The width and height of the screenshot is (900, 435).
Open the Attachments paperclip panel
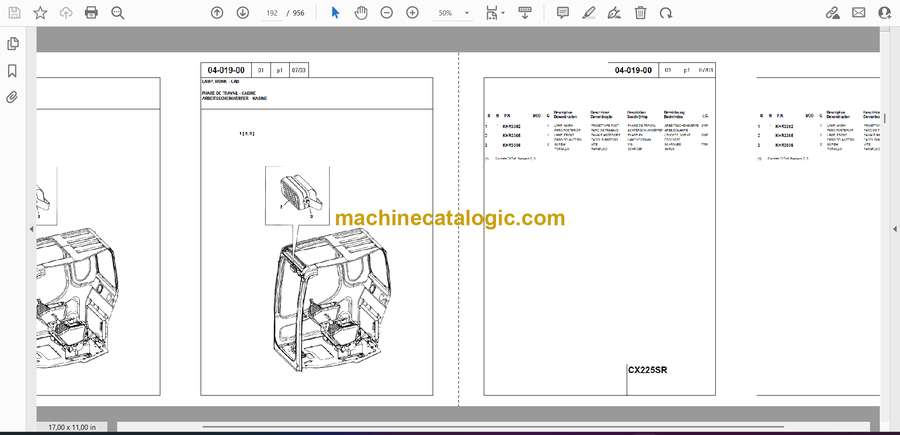[12, 97]
